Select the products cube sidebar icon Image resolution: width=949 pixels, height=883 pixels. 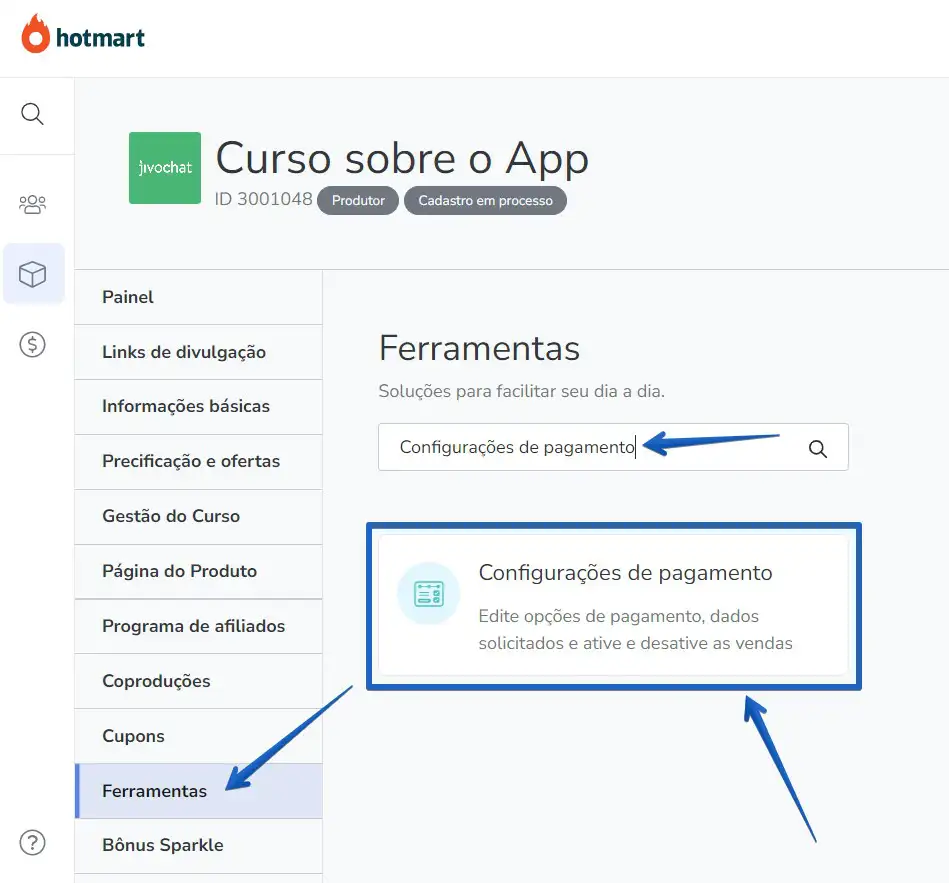[33, 274]
